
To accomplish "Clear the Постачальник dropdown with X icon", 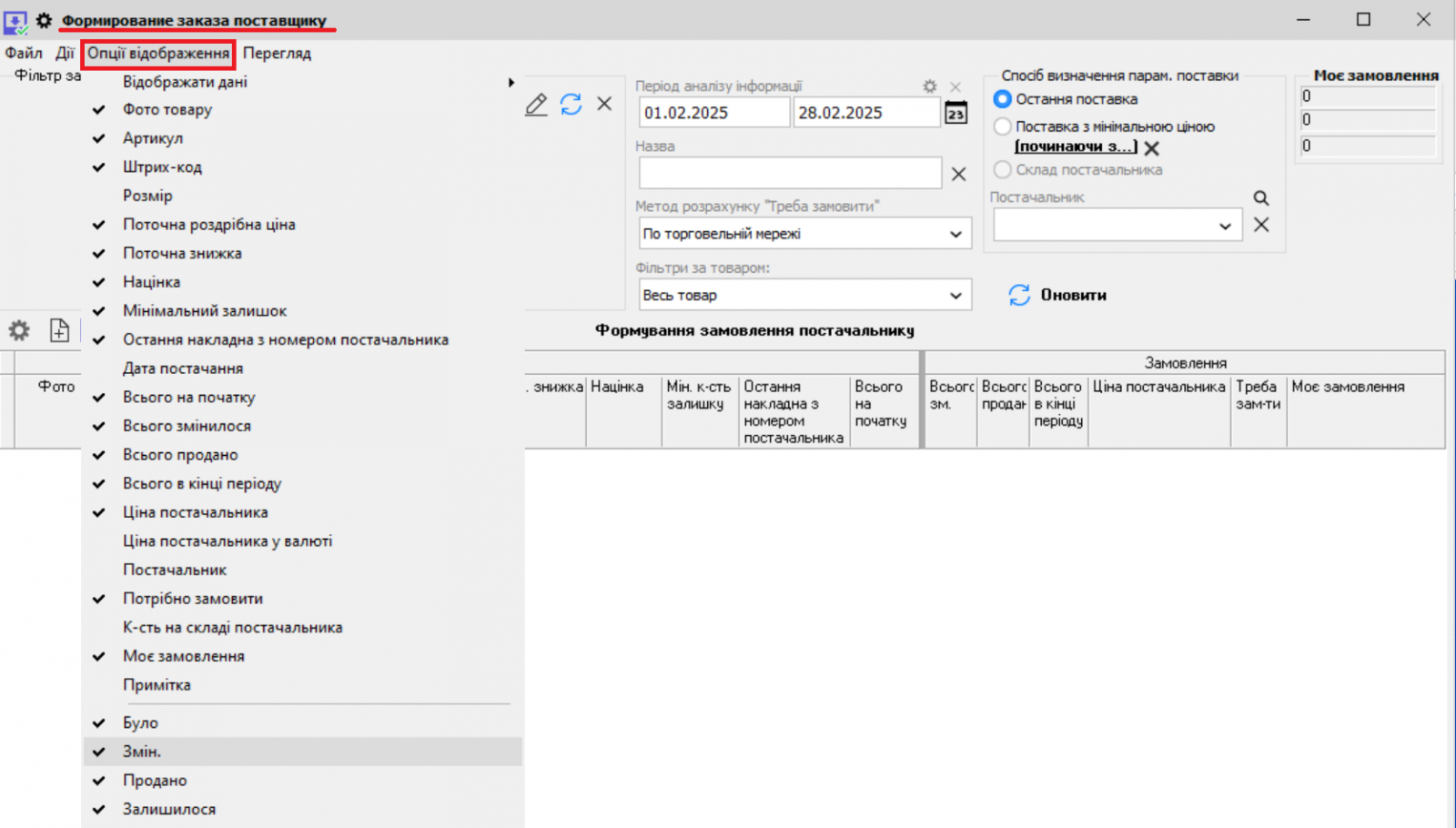I will (x=1260, y=225).
